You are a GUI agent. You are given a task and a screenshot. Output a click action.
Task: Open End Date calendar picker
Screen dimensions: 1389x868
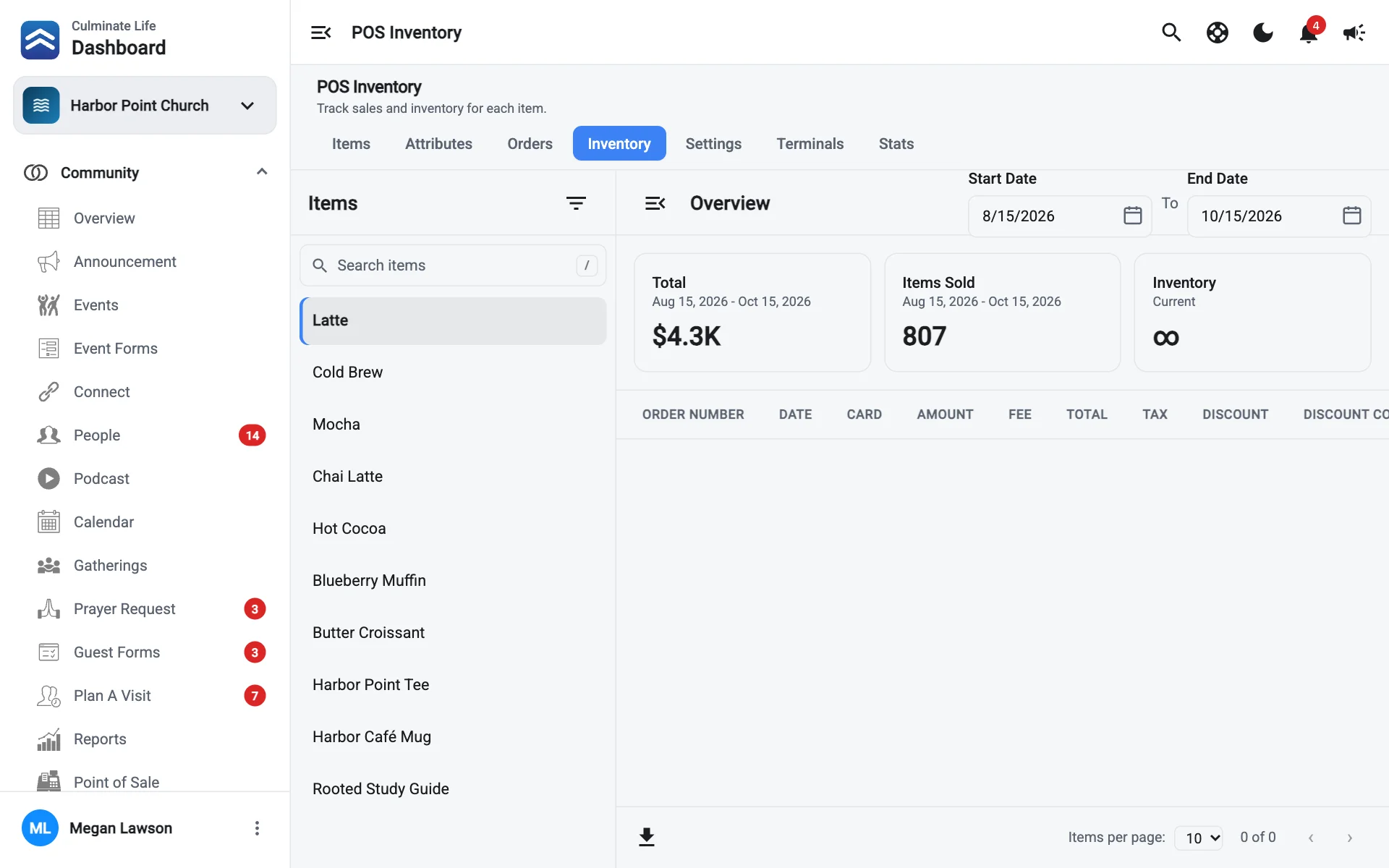pyautogui.click(x=1351, y=216)
